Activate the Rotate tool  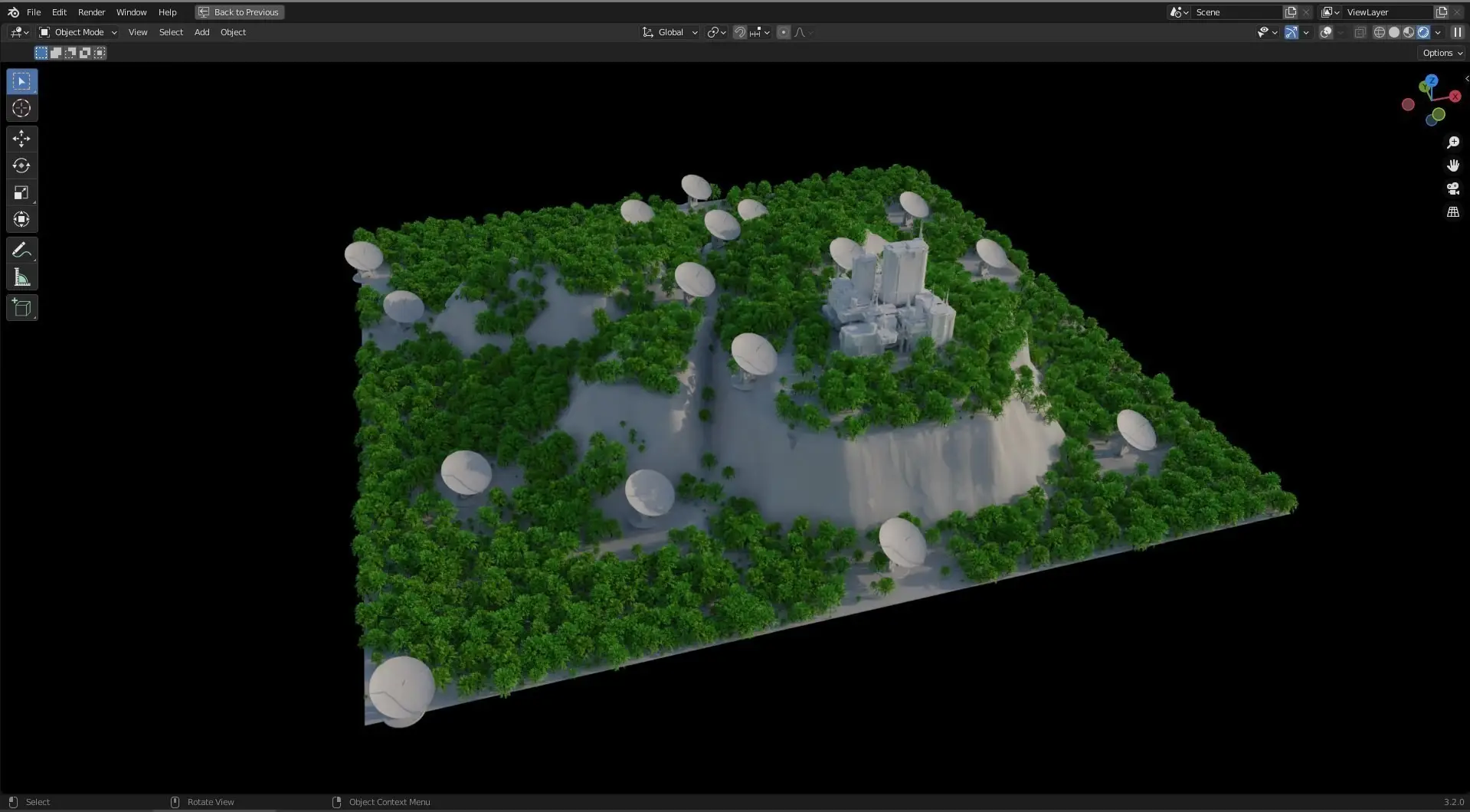pyautogui.click(x=21, y=165)
